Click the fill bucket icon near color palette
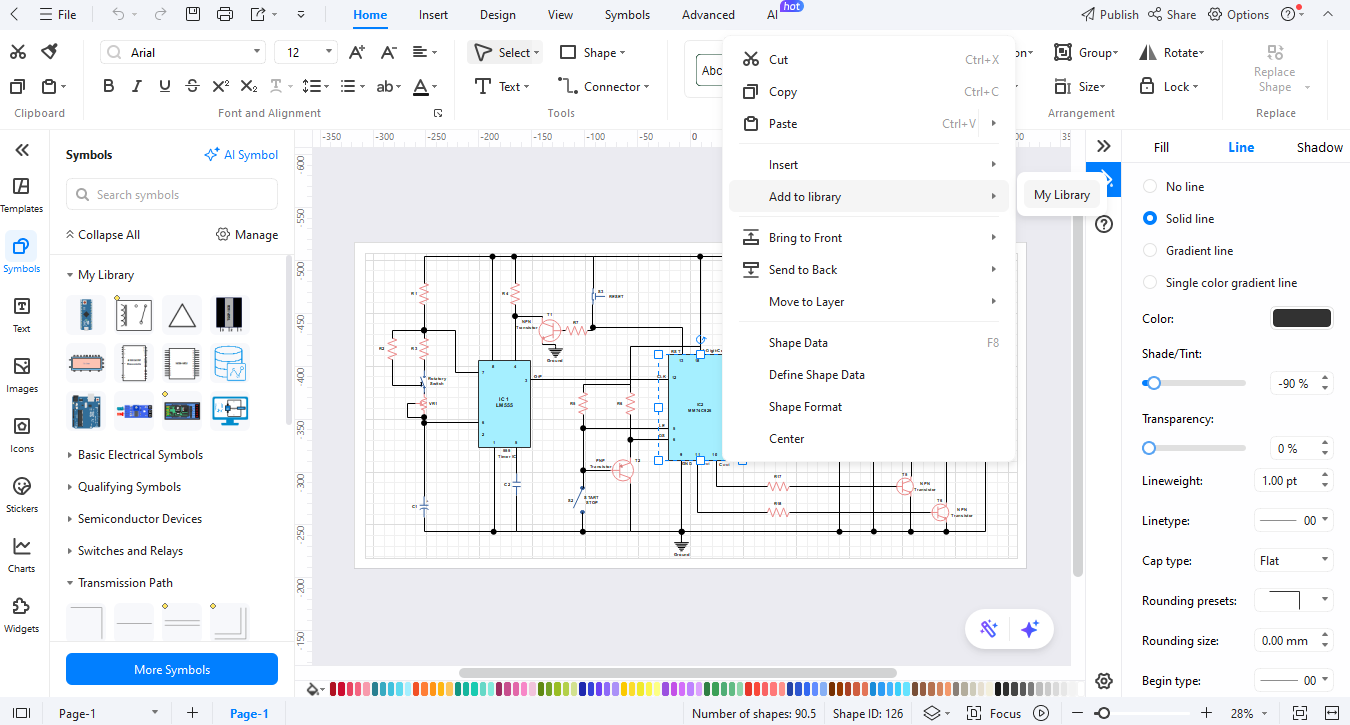The image size is (1350, 725). [314, 689]
